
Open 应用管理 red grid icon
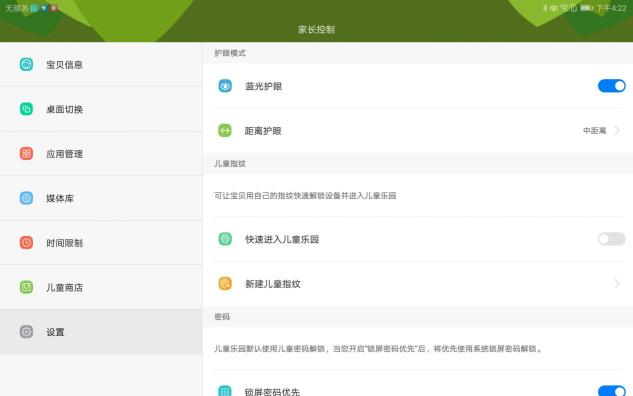pos(26,153)
